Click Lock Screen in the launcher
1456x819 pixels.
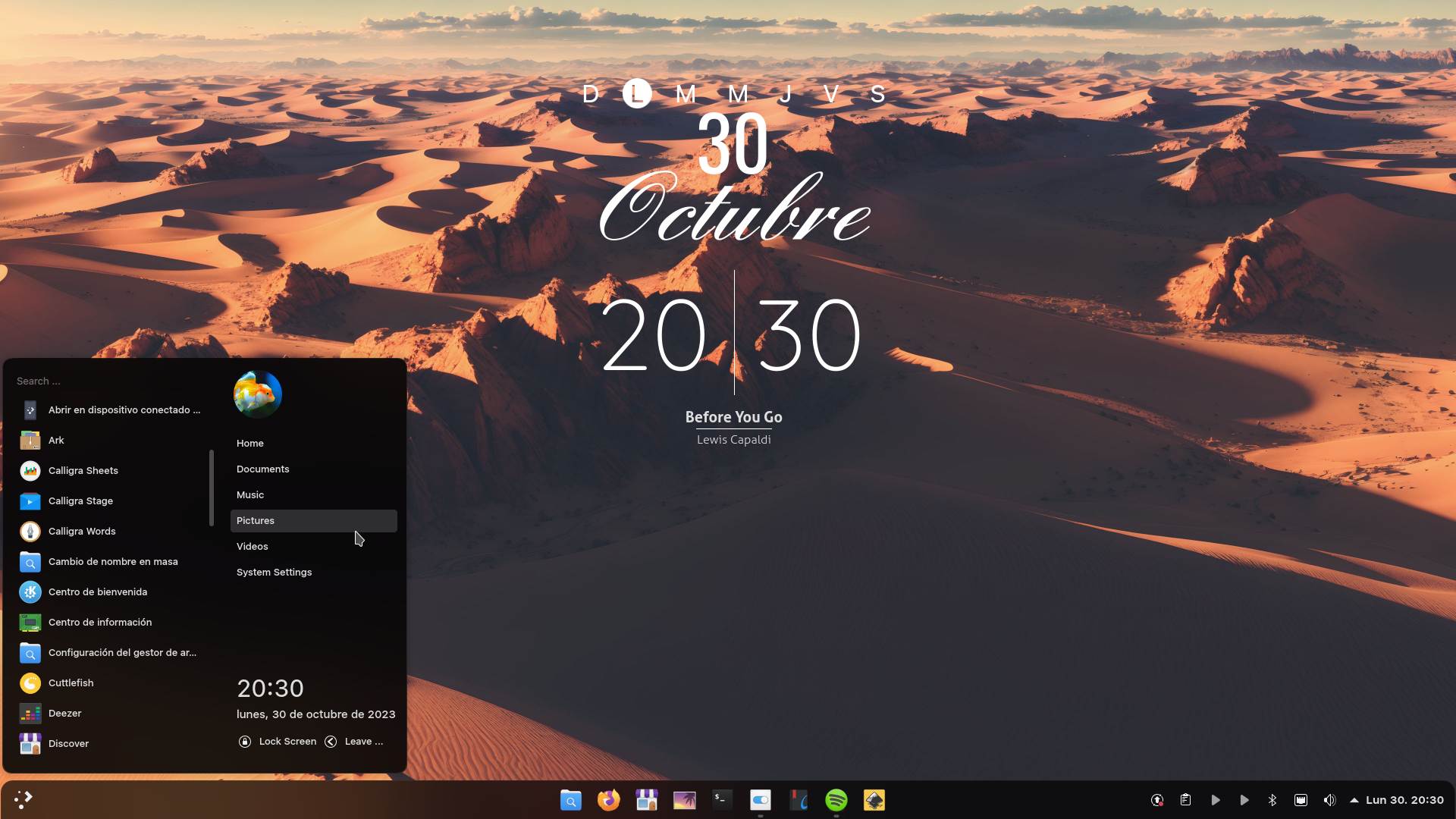point(278,742)
